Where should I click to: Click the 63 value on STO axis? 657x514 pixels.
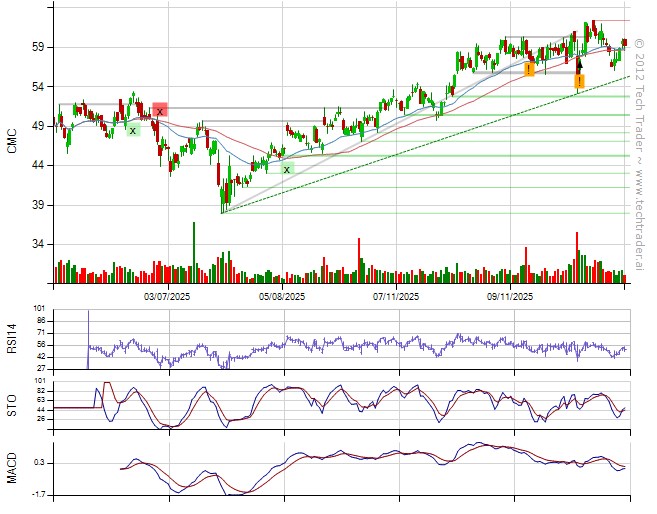40,400
